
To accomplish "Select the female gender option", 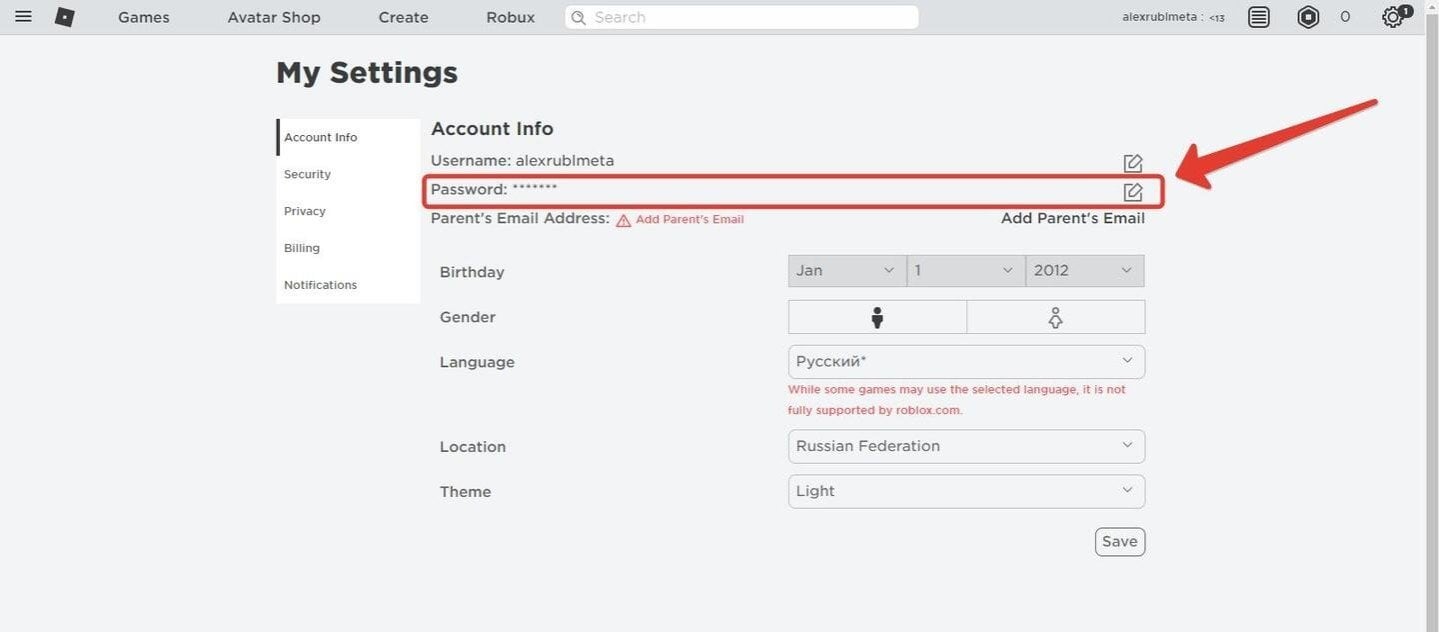I will (x=1056, y=317).
